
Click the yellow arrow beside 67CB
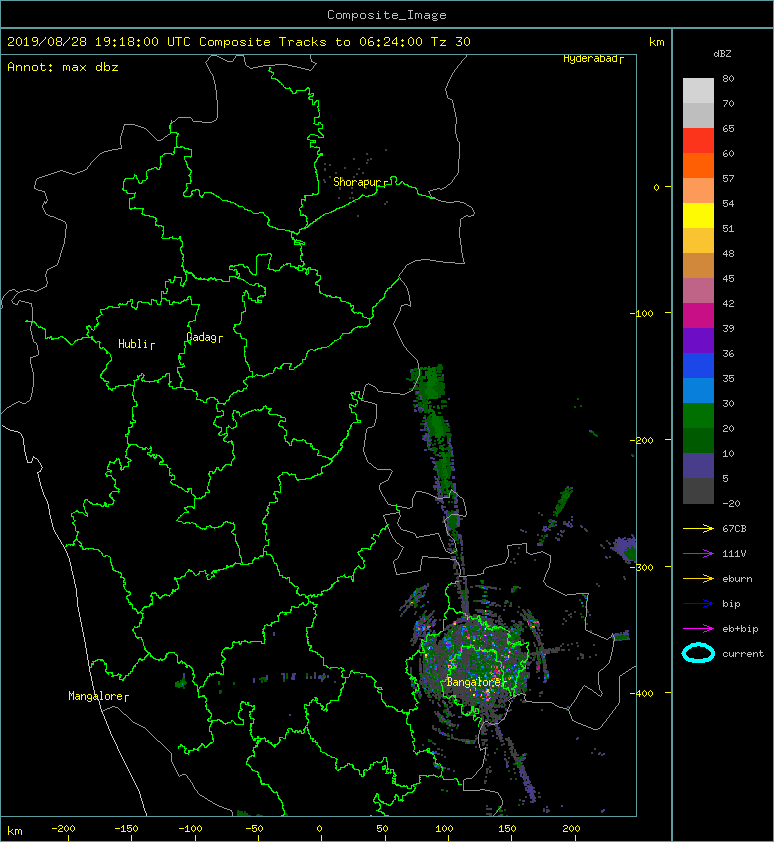(x=698, y=529)
